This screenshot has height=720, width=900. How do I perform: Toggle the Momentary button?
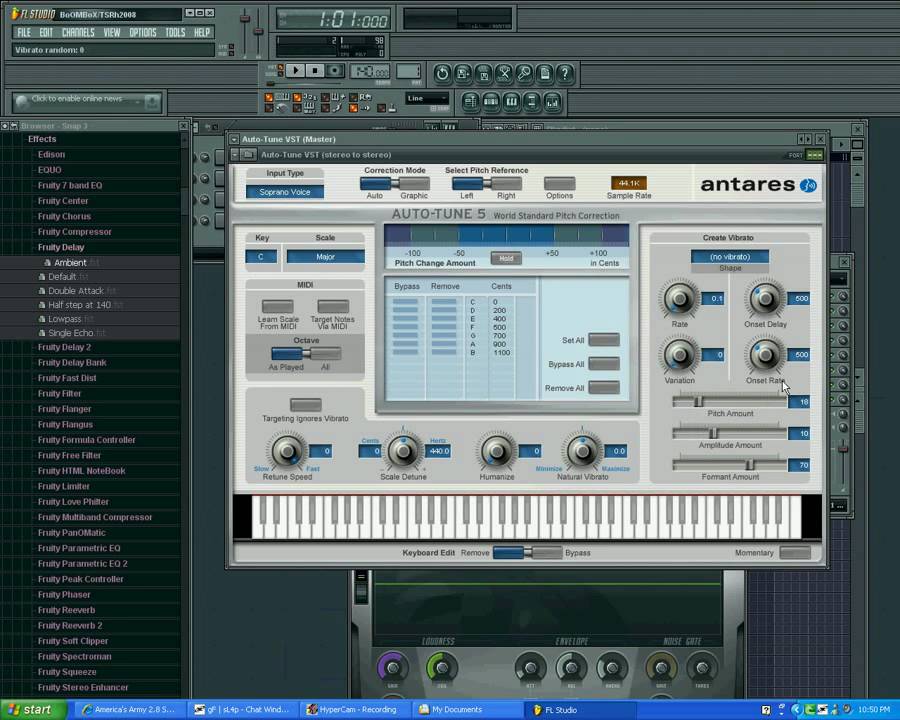click(795, 553)
